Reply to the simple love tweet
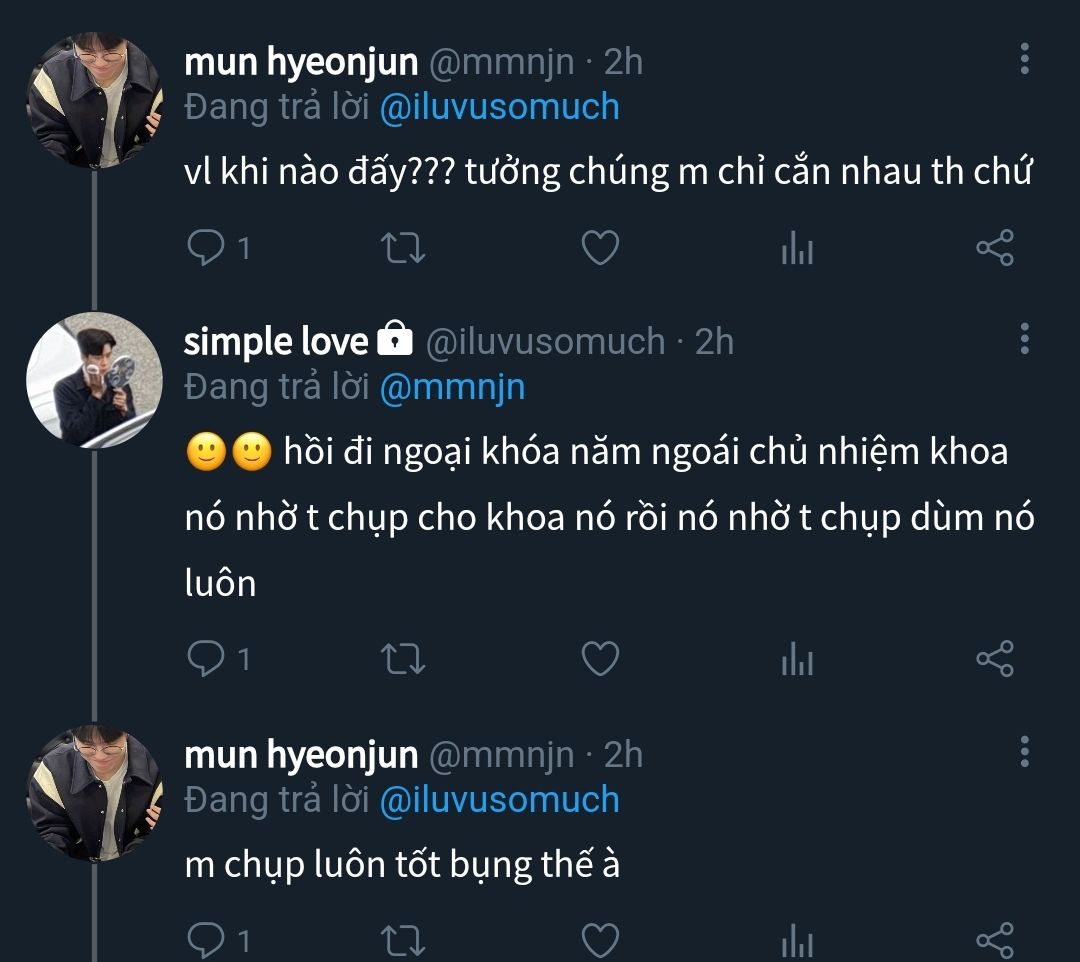The height and width of the screenshot is (962, 1080). click(x=205, y=658)
